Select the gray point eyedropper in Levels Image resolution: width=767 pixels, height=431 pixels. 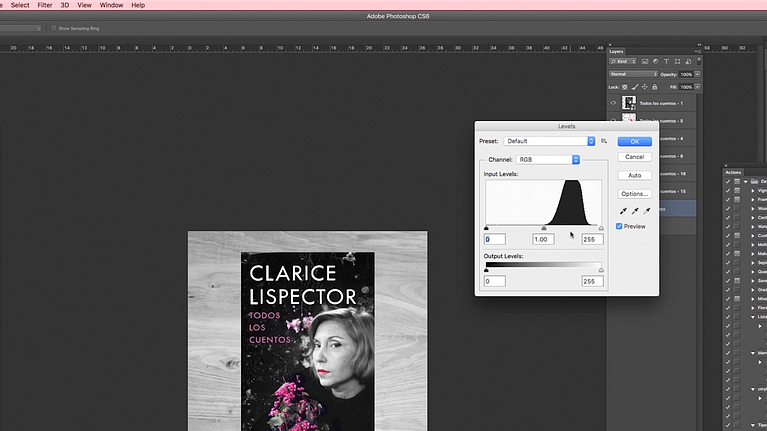tap(635, 211)
